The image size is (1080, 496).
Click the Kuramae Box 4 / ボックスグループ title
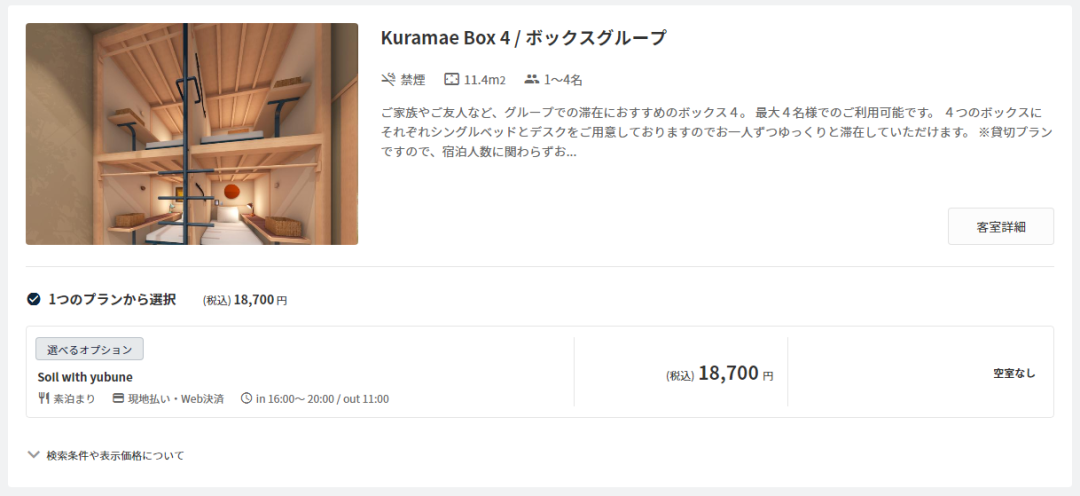point(523,37)
